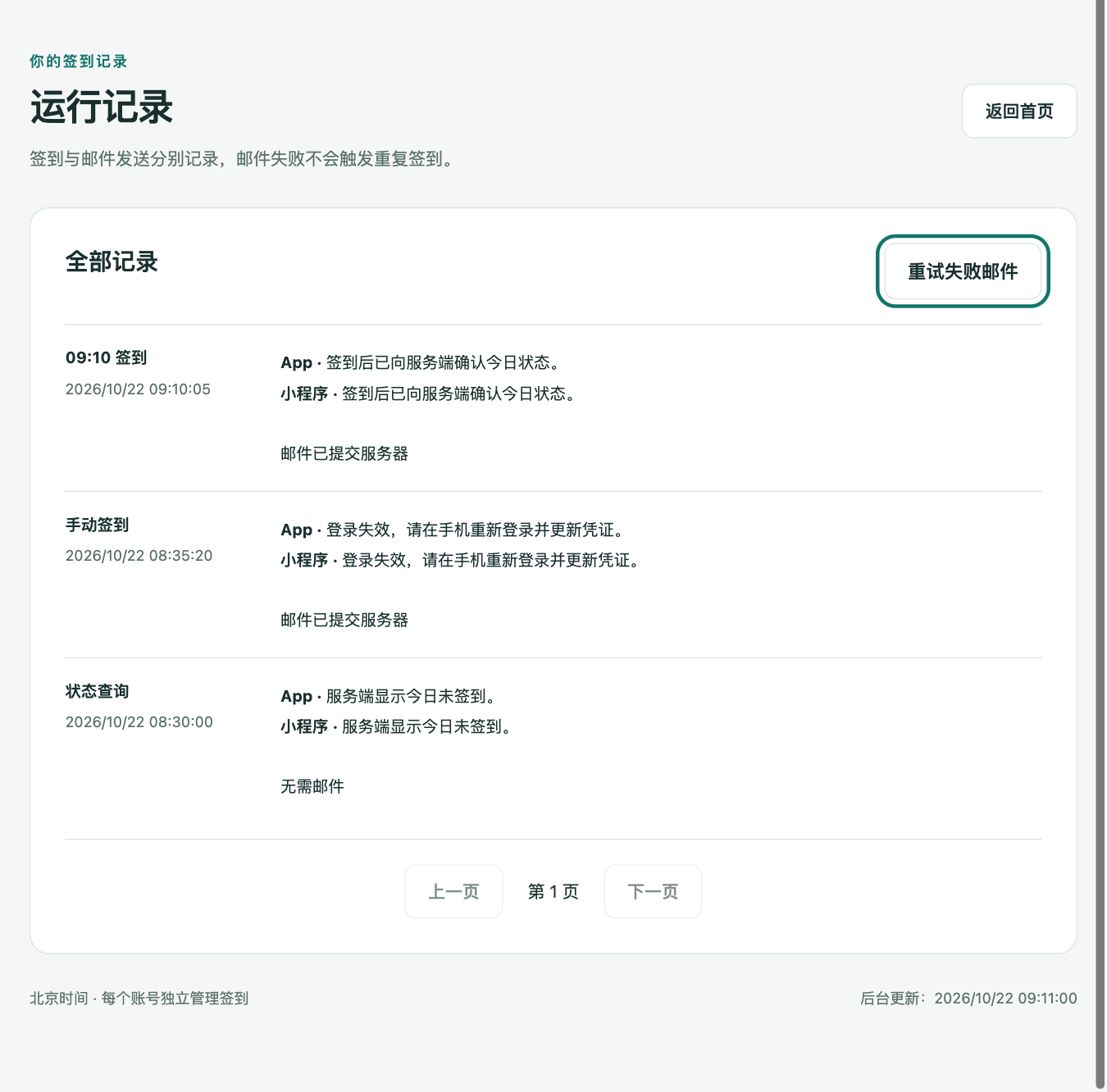This screenshot has height=1092, width=1107.
Task: Retry failed emails with 重试失败邮件
Action: click(x=963, y=271)
